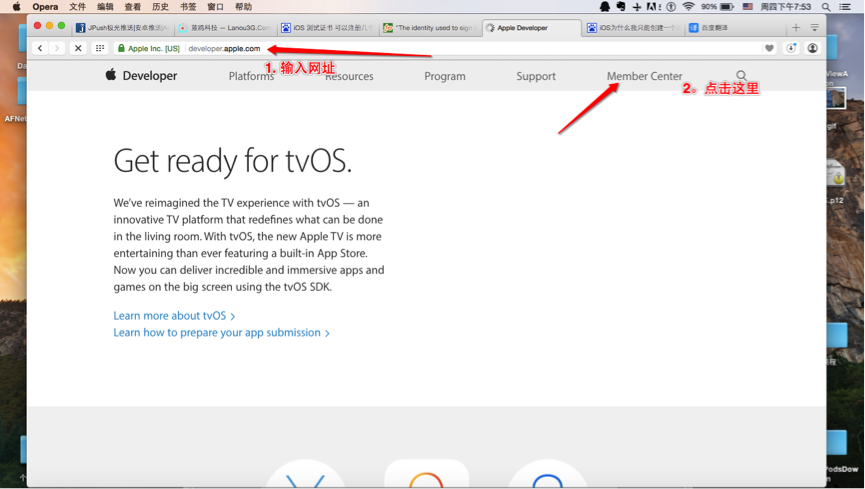Screen dimensions: 865x489
Task: Stop page loading with the X button
Action: [78, 49]
